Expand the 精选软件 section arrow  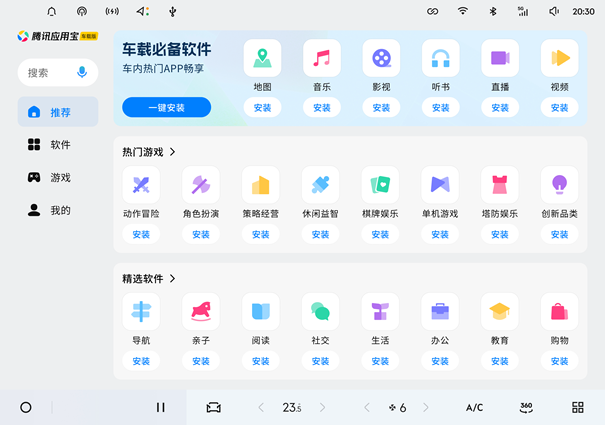coord(173,279)
